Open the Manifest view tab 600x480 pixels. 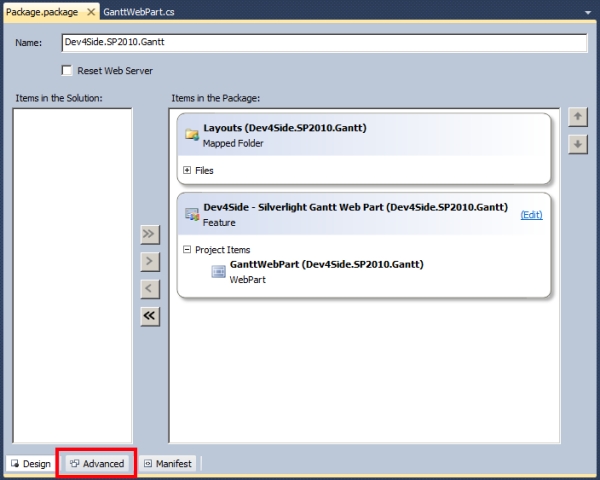coord(168,464)
